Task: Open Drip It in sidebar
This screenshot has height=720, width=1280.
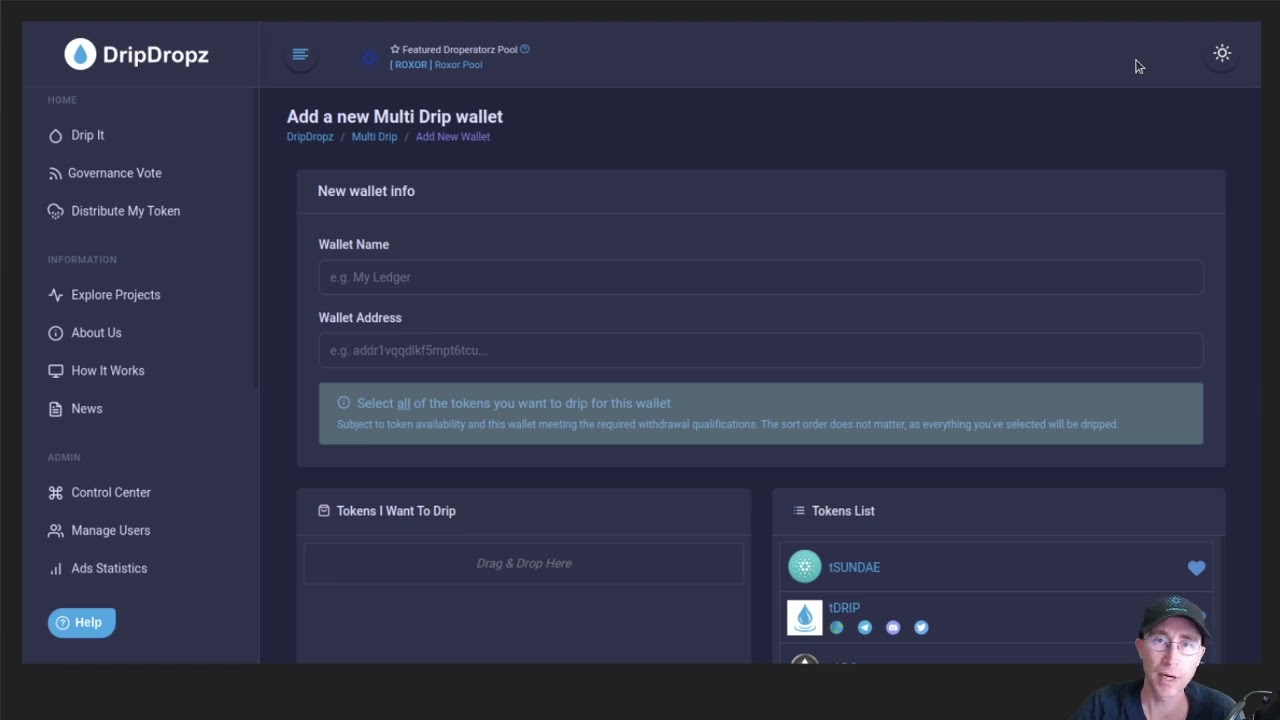Action: coord(87,135)
